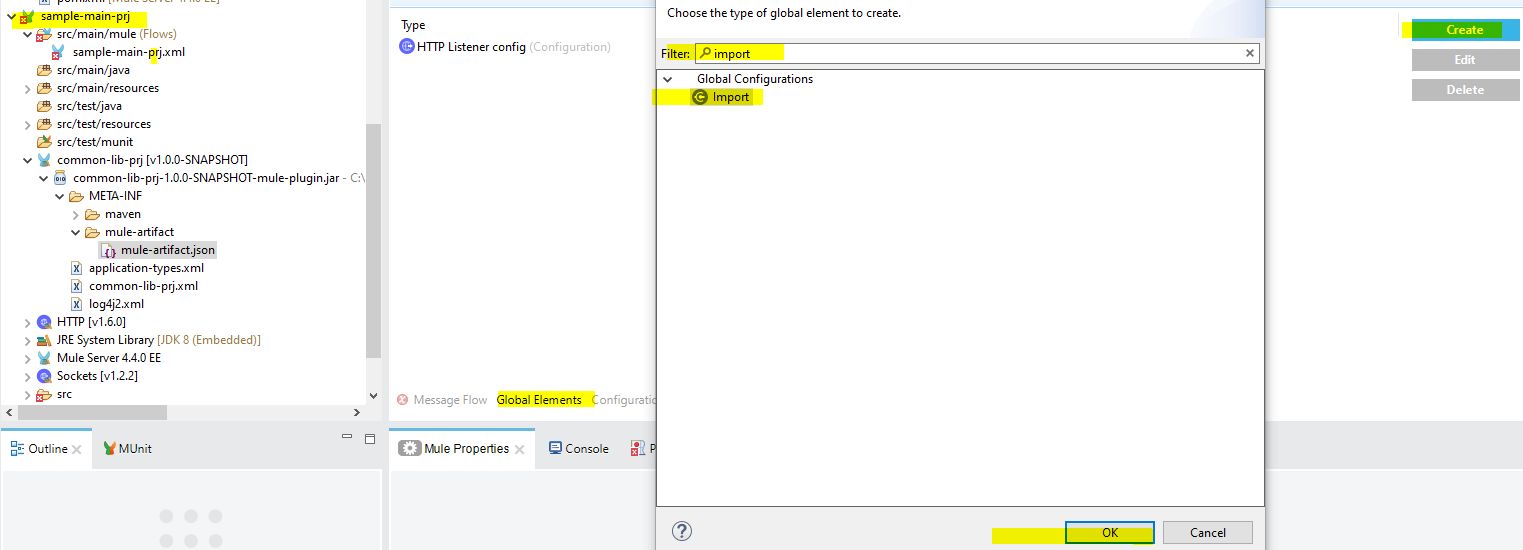The height and width of the screenshot is (550, 1523).
Task: Expand the src/main/resources folder node
Action: pos(27,88)
